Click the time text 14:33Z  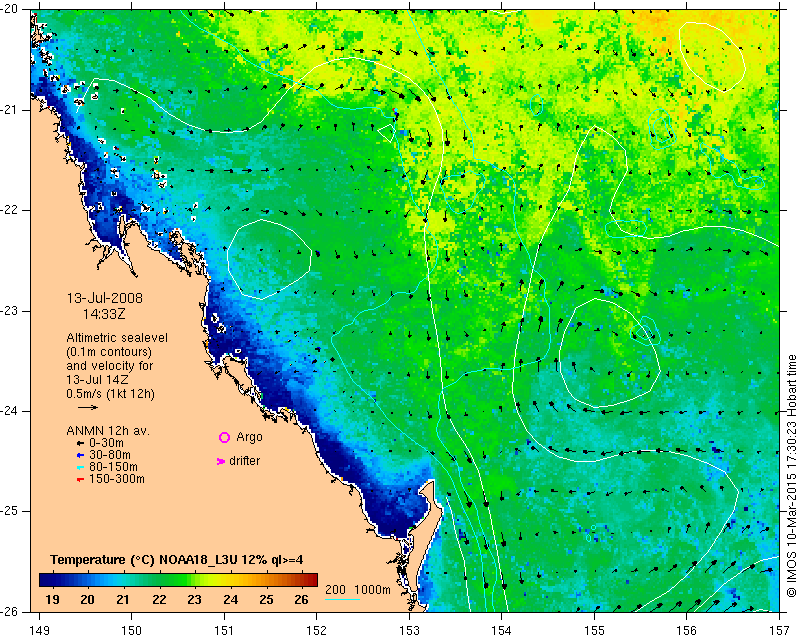click(104, 314)
